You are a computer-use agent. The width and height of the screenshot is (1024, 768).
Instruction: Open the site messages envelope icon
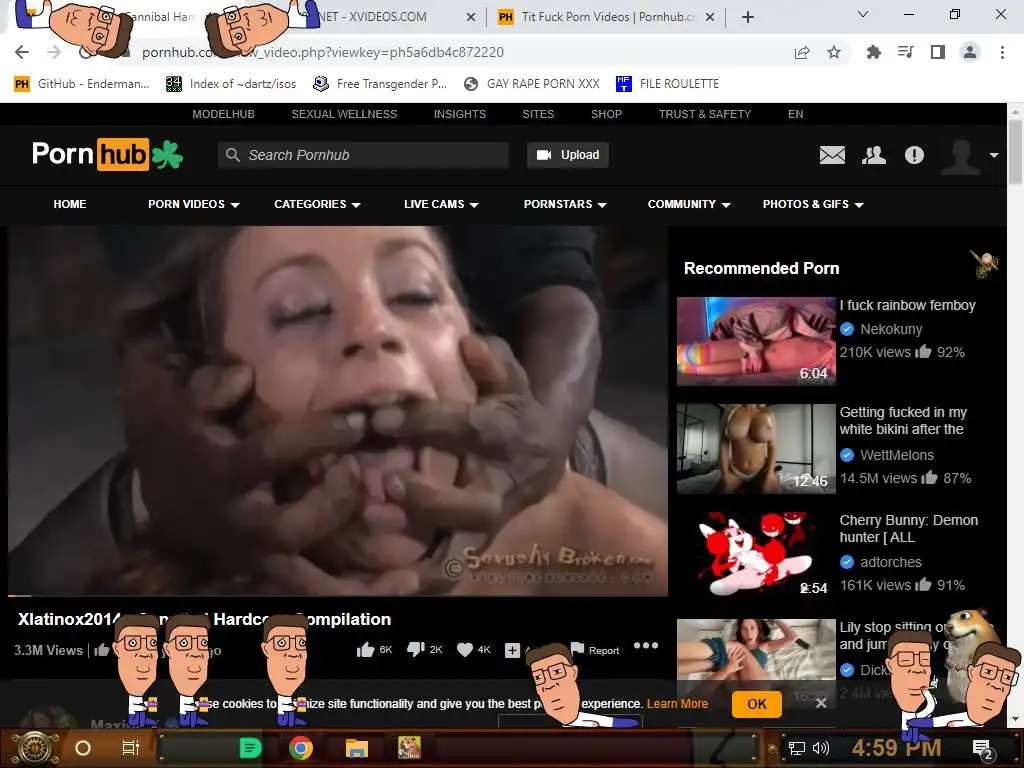tap(832, 155)
